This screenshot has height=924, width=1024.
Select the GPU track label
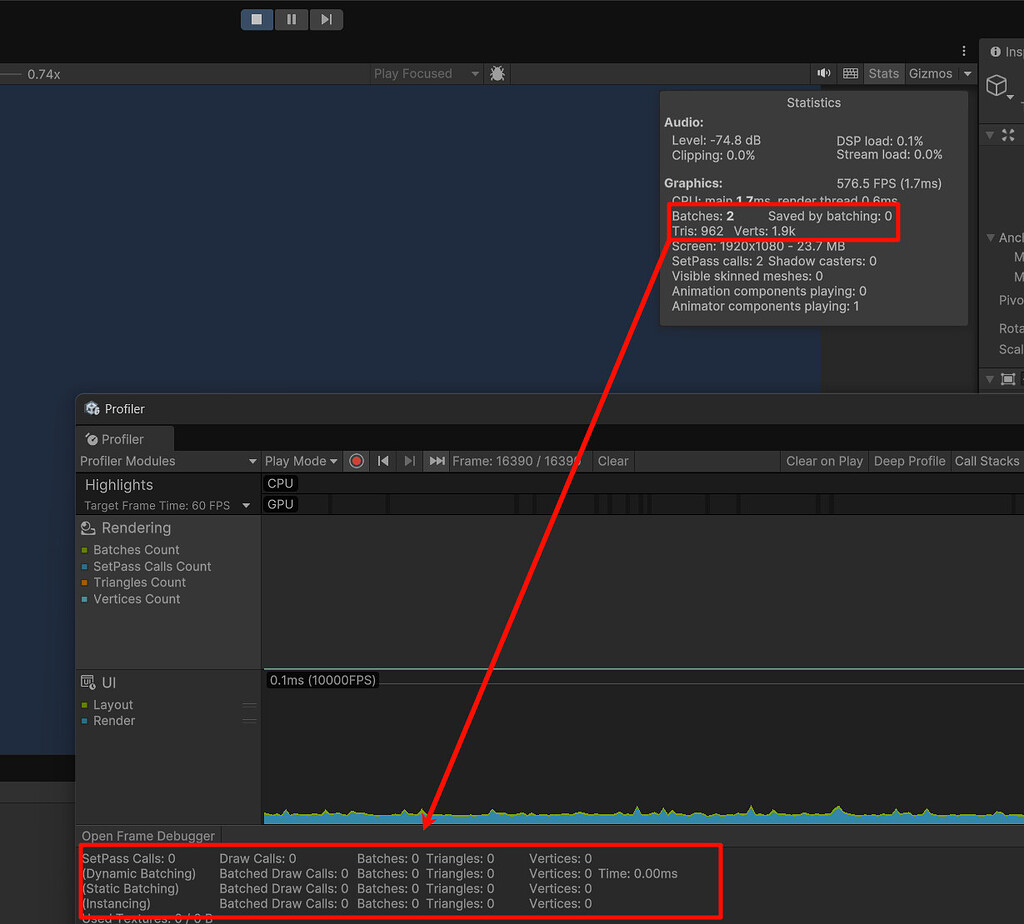[x=280, y=504]
